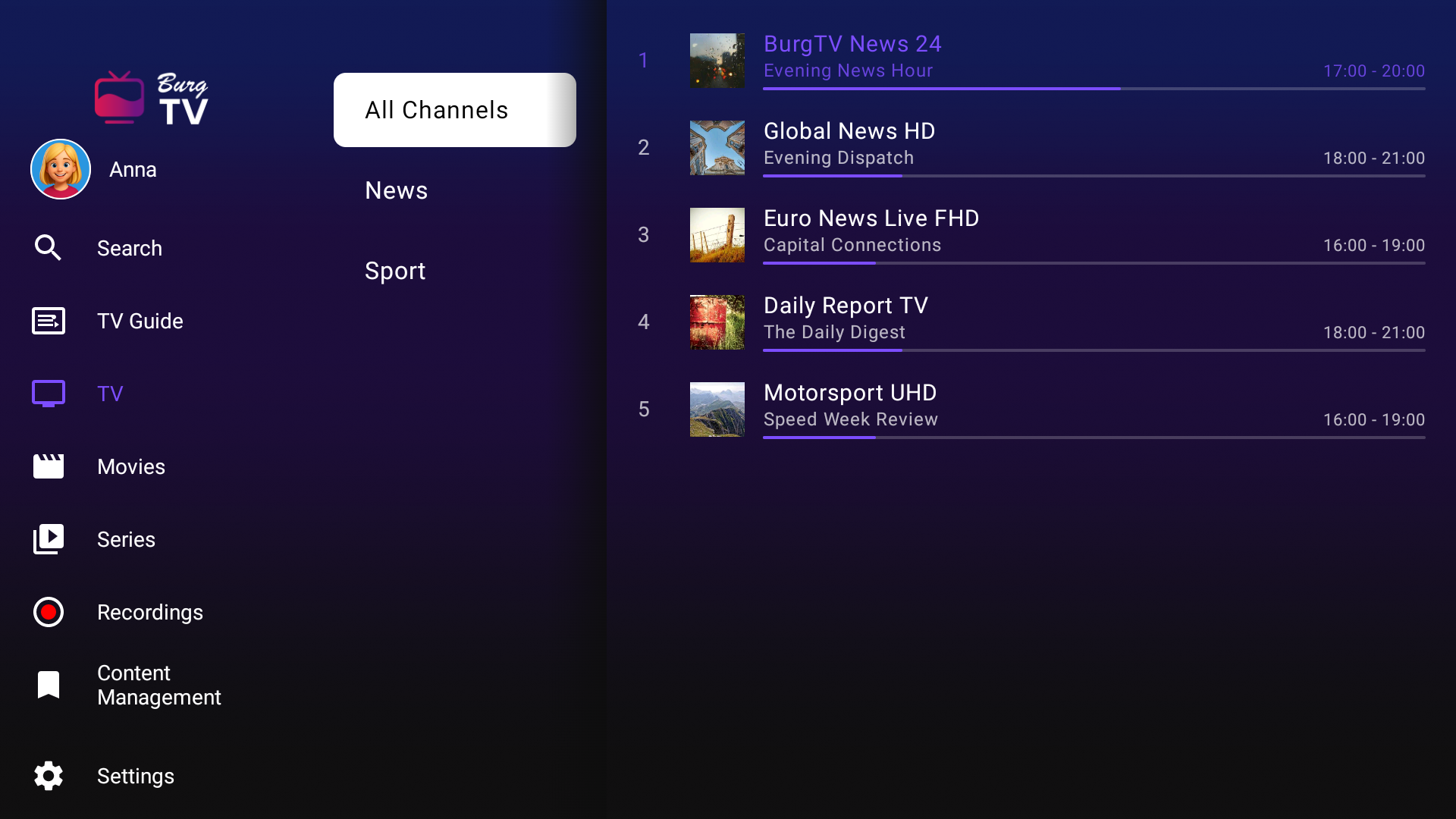Click the Euro News Live FHD thumbnail

click(x=717, y=234)
